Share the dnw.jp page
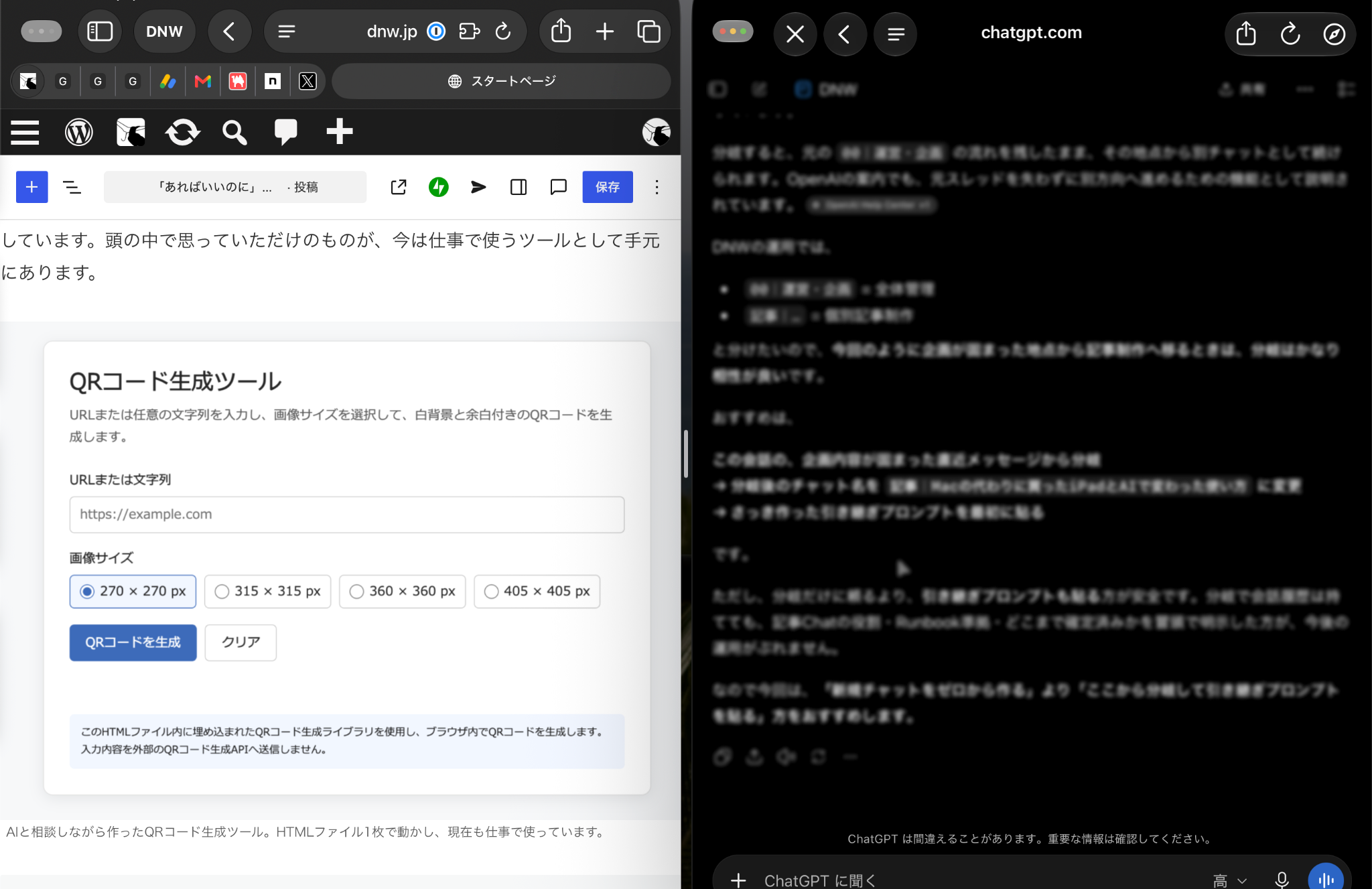 [561, 31]
